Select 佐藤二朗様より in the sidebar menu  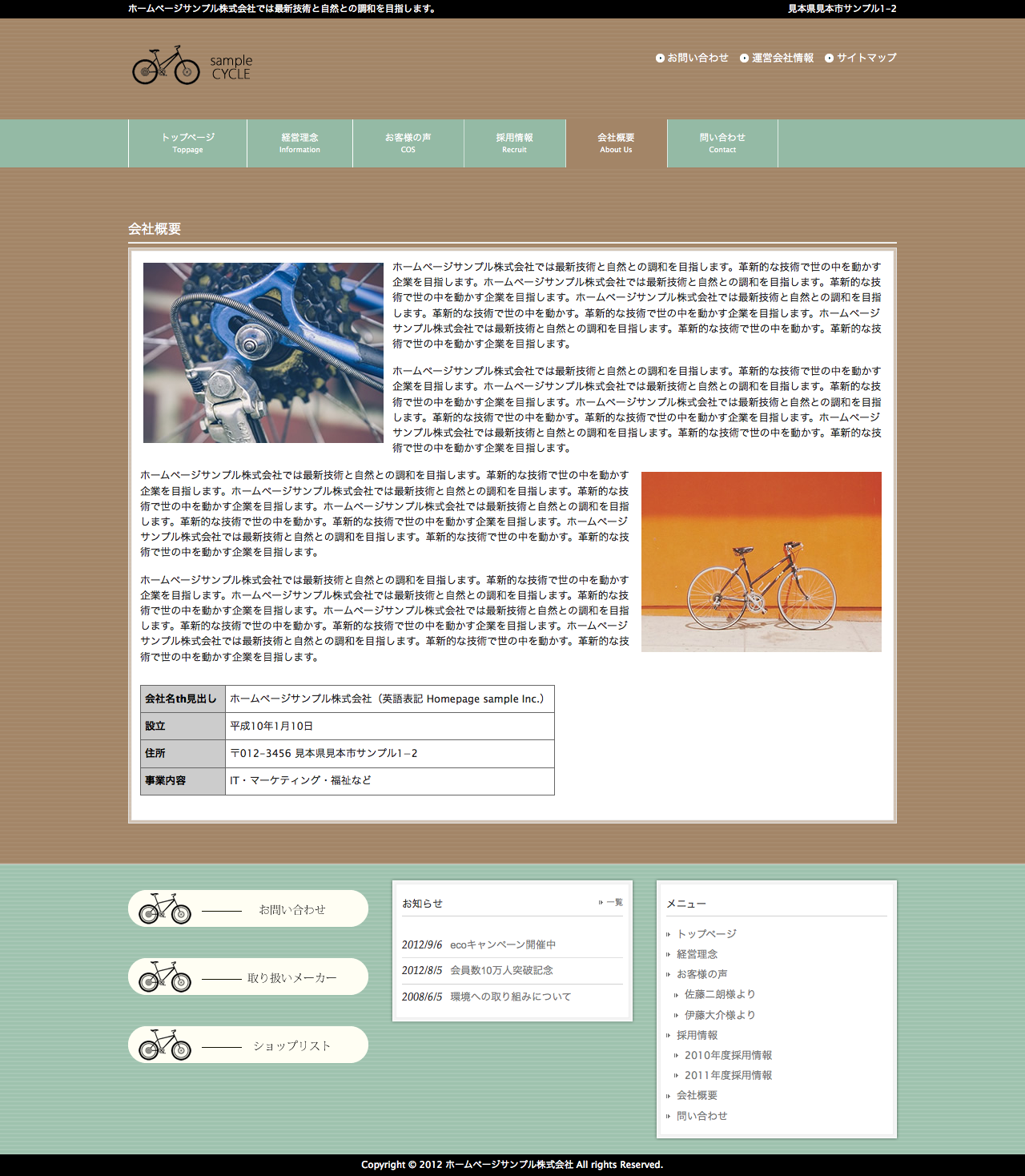pyautogui.click(x=719, y=994)
